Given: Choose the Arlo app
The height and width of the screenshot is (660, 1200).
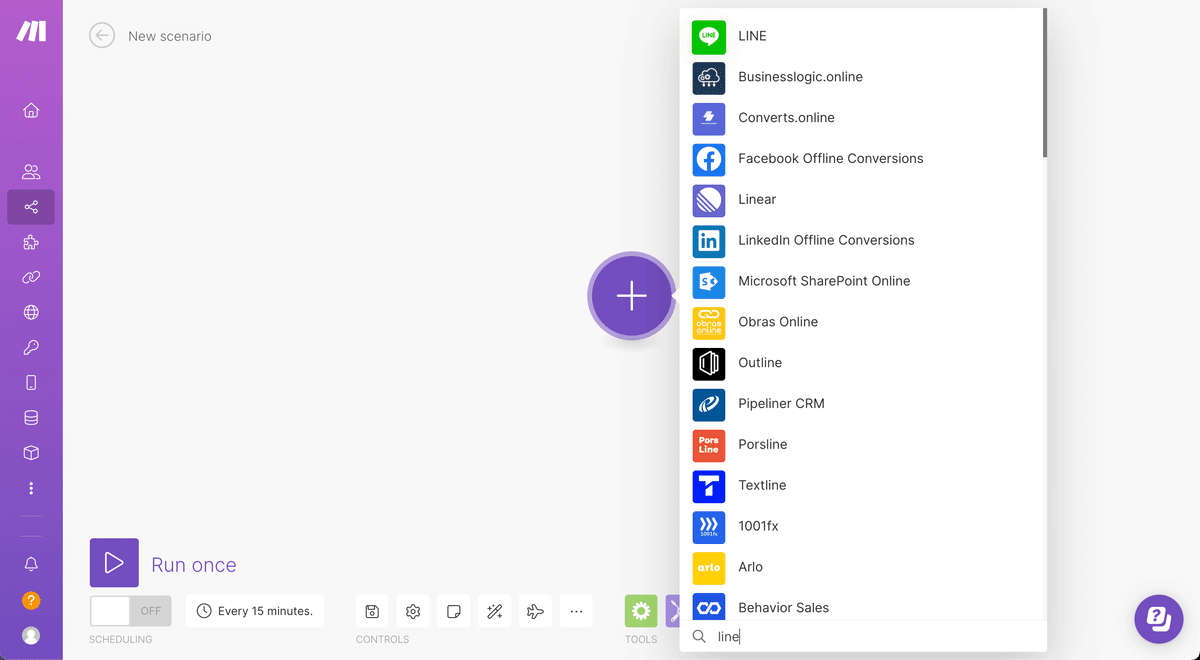Looking at the screenshot, I should coord(863,567).
